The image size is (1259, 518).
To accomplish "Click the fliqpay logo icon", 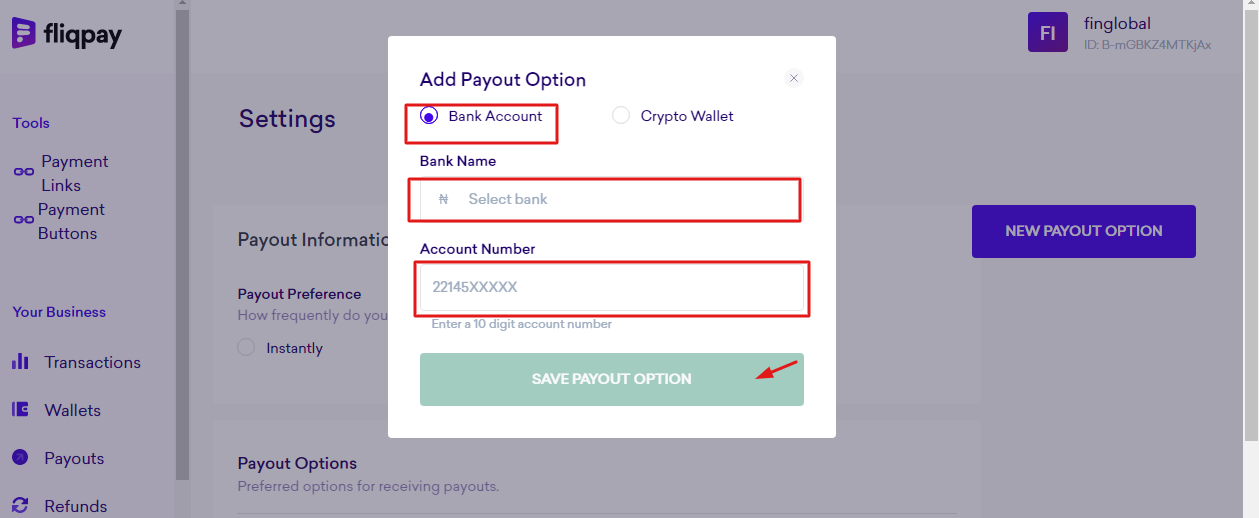I will 24,34.
